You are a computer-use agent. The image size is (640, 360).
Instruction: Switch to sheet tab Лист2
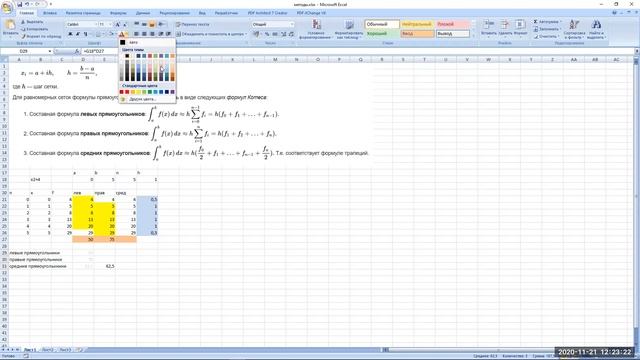(47, 350)
